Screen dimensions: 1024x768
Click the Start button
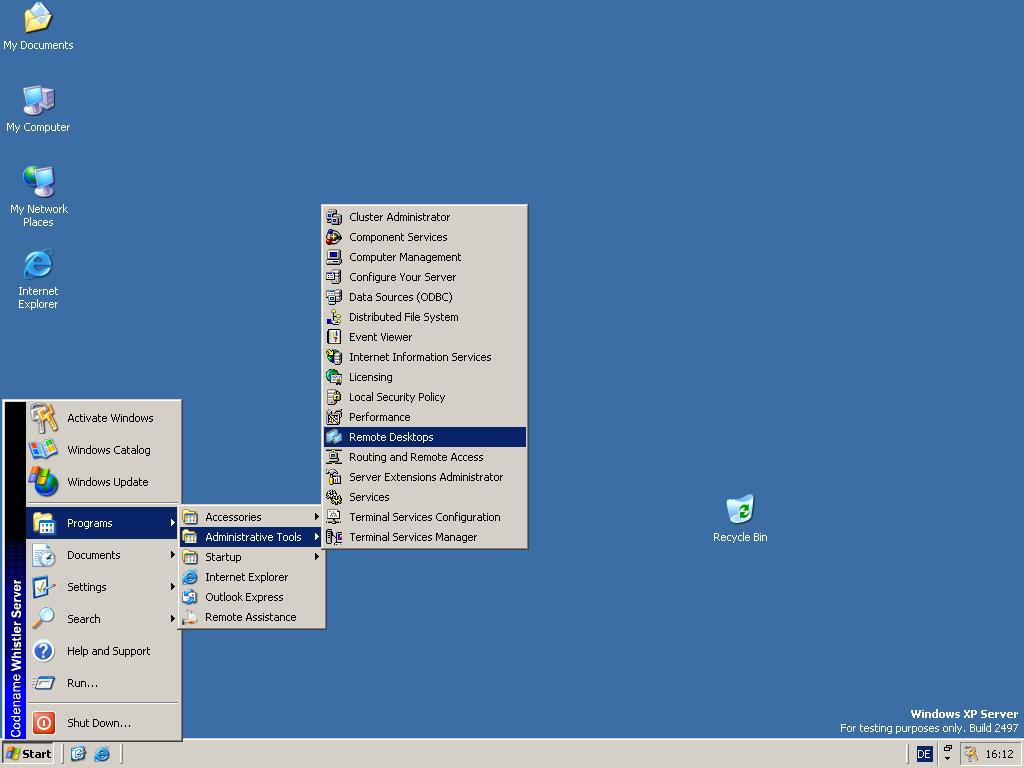(x=29, y=754)
